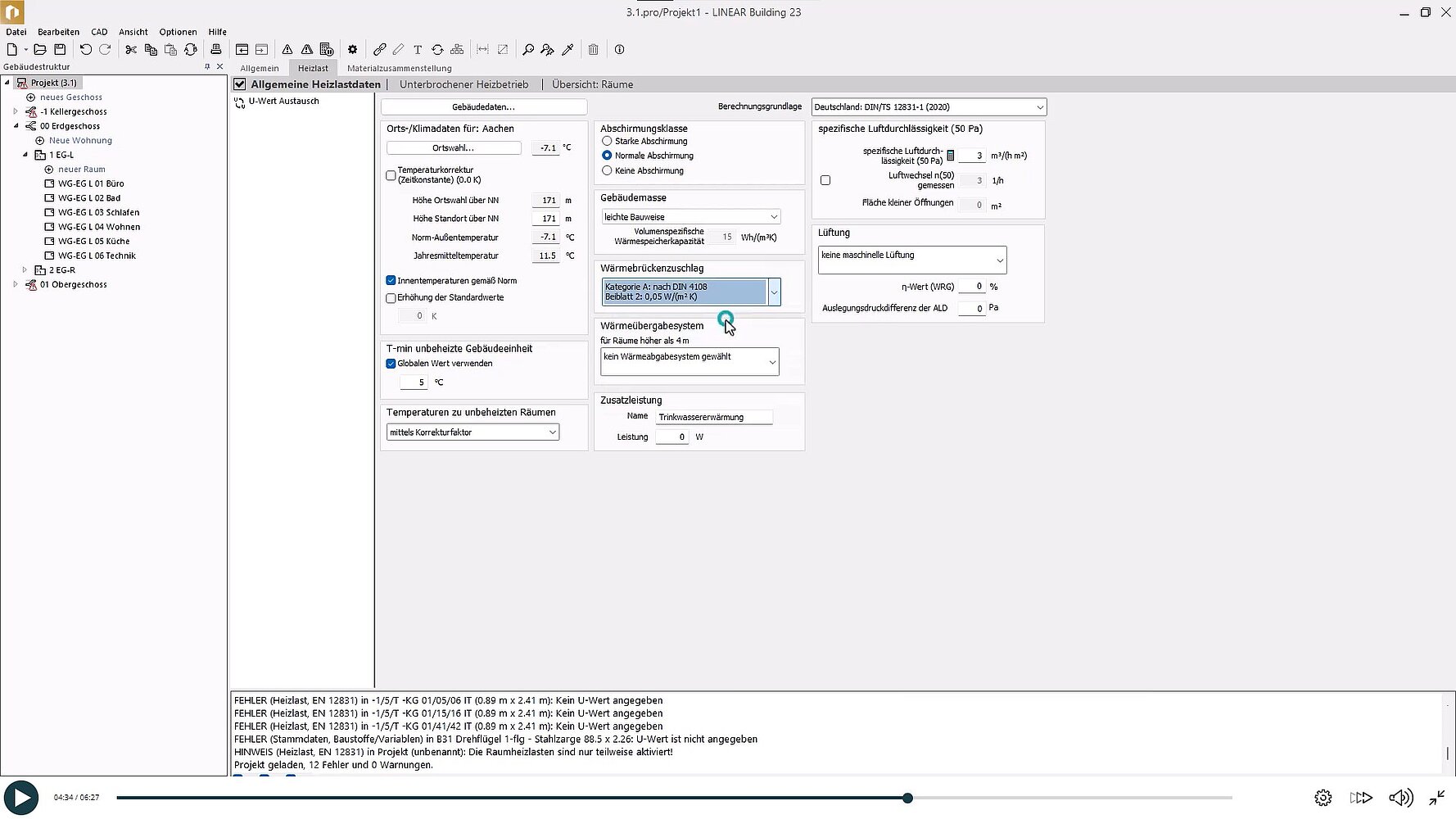Toggle Globalen Wert verwenden checkbox
The width and height of the screenshot is (1456, 819).
[x=391, y=364]
